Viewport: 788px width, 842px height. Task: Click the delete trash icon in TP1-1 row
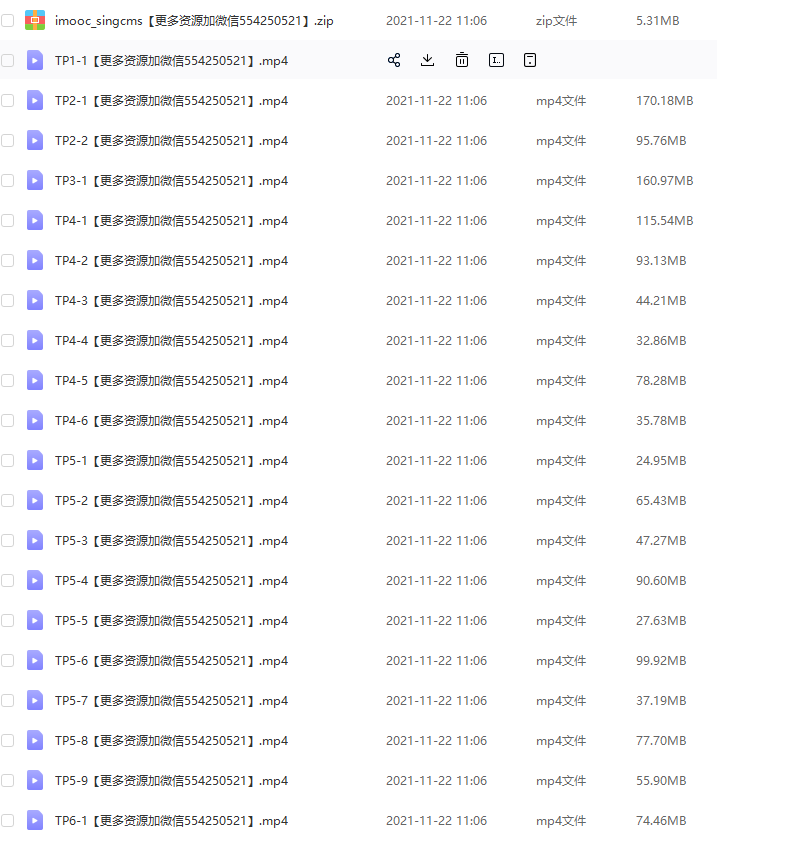point(462,60)
